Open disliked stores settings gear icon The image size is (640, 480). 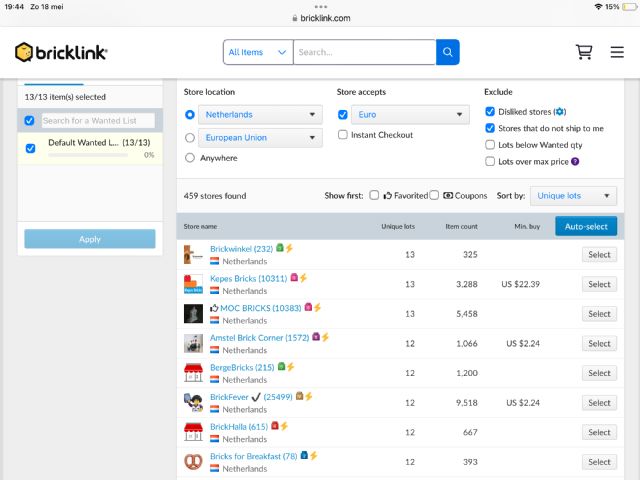[561, 112]
